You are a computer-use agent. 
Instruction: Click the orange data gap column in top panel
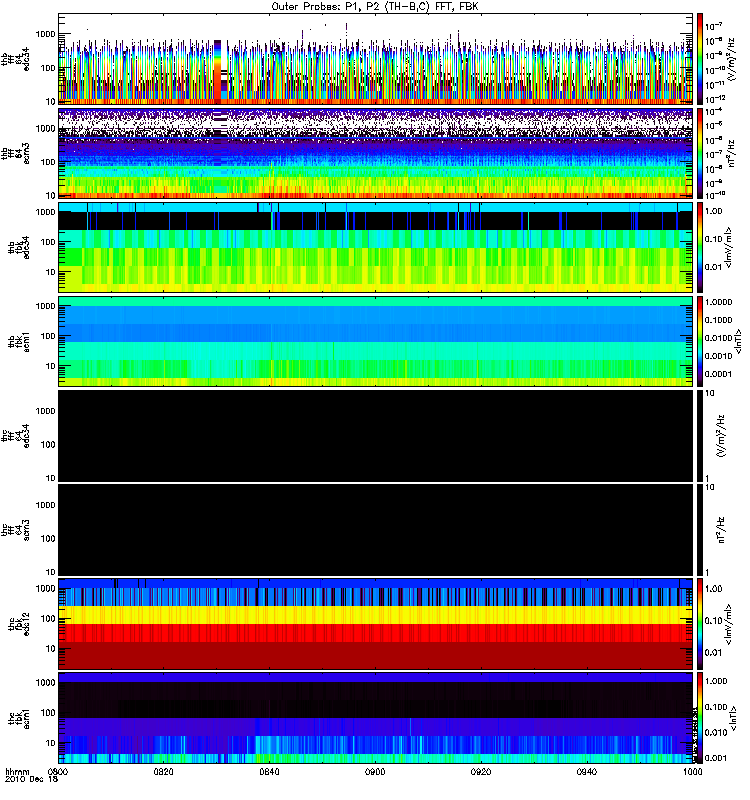tap(217, 72)
